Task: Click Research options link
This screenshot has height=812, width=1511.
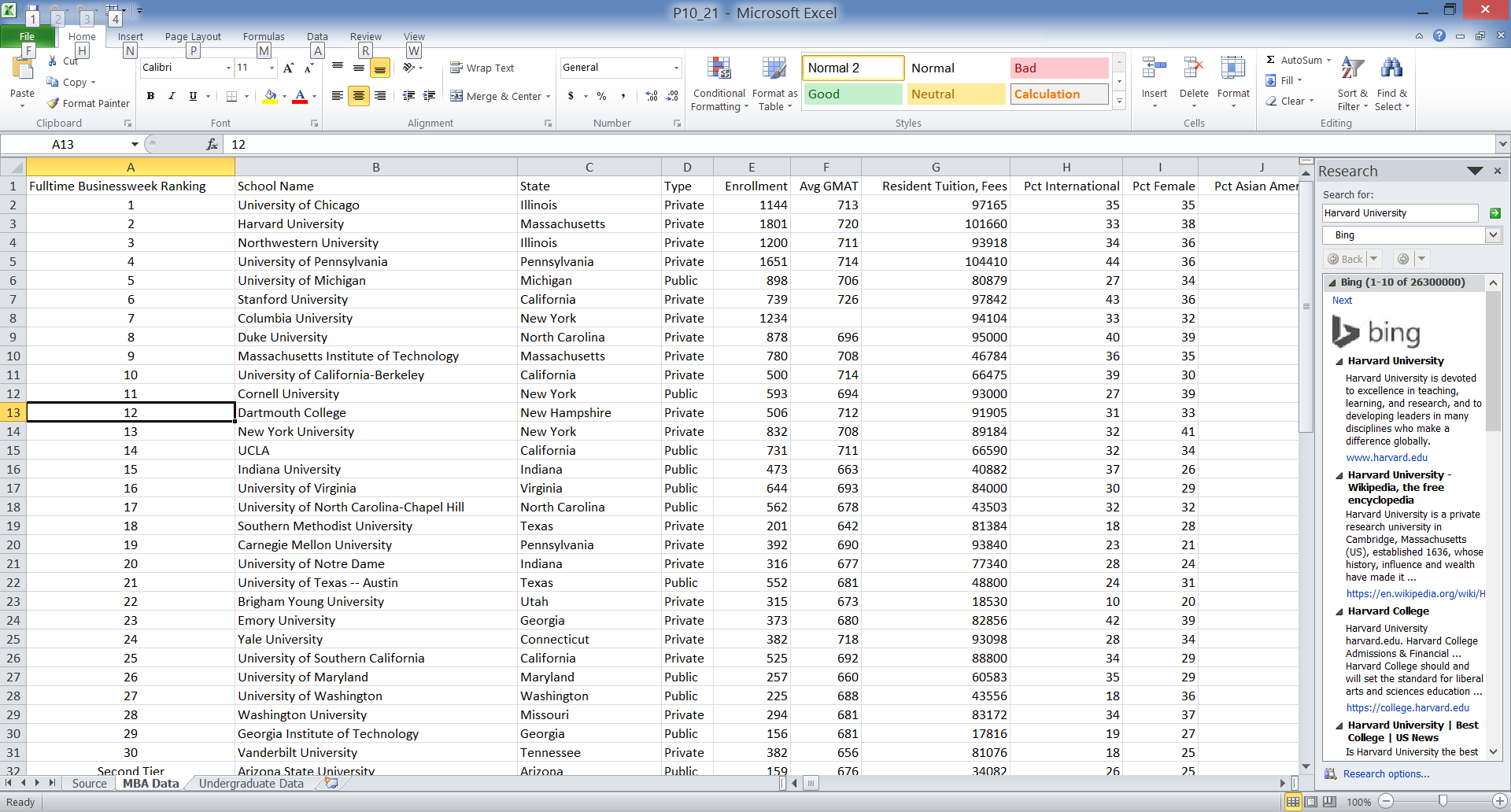Action: (x=1386, y=774)
